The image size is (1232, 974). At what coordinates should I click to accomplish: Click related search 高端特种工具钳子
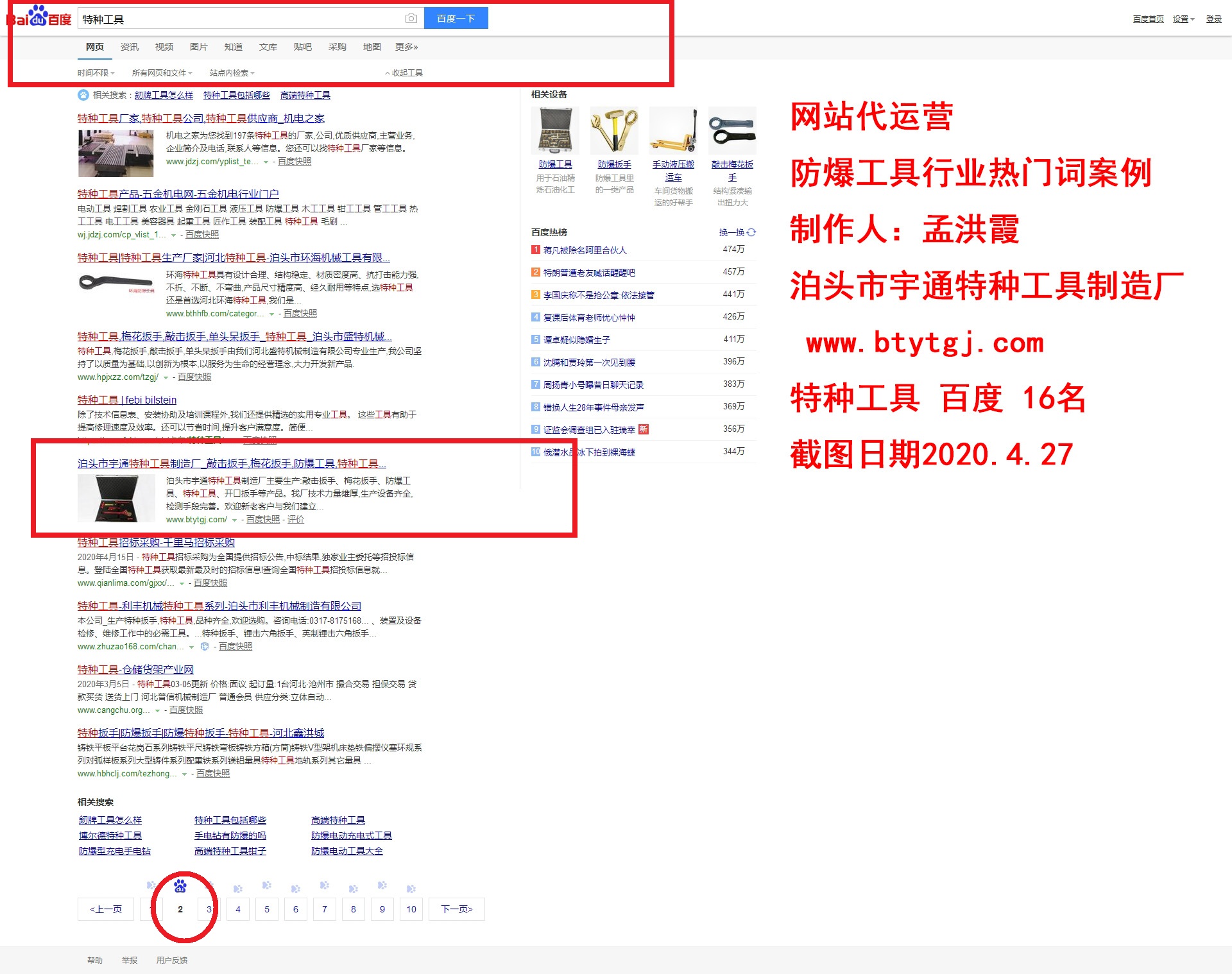coord(230,851)
